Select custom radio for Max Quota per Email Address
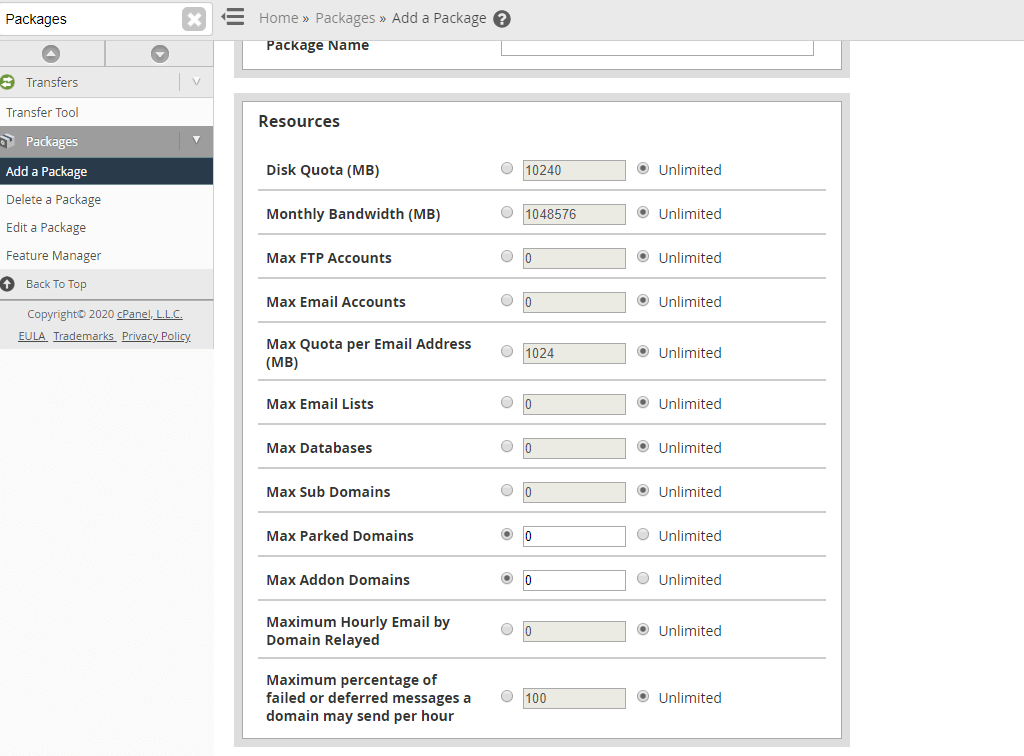 point(507,351)
